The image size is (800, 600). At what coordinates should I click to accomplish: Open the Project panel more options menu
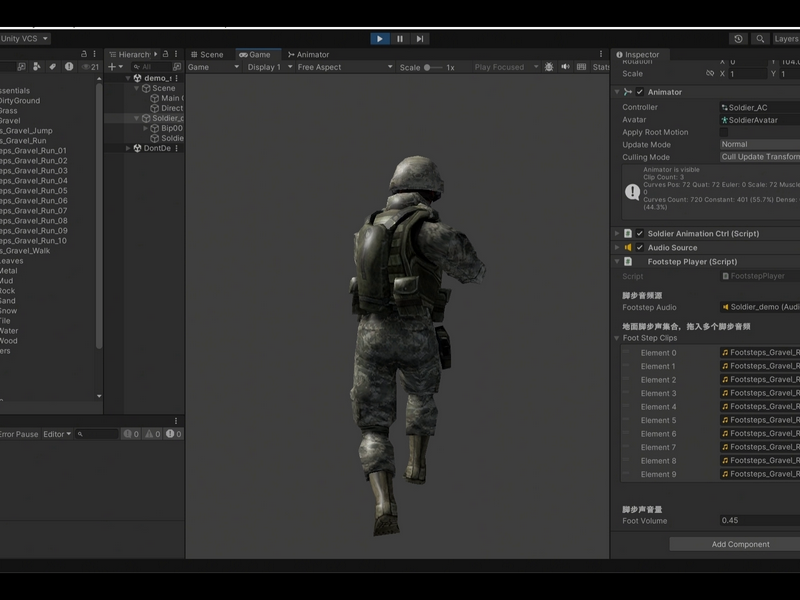94,54
